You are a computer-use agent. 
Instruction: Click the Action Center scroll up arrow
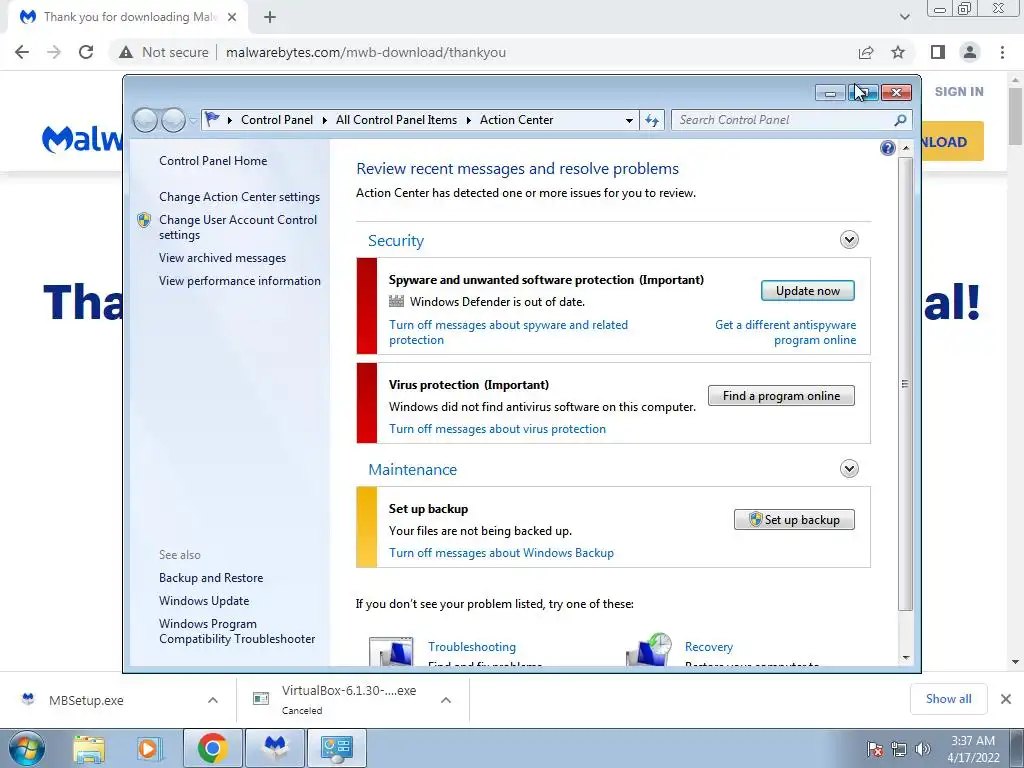tap(905, 148)
